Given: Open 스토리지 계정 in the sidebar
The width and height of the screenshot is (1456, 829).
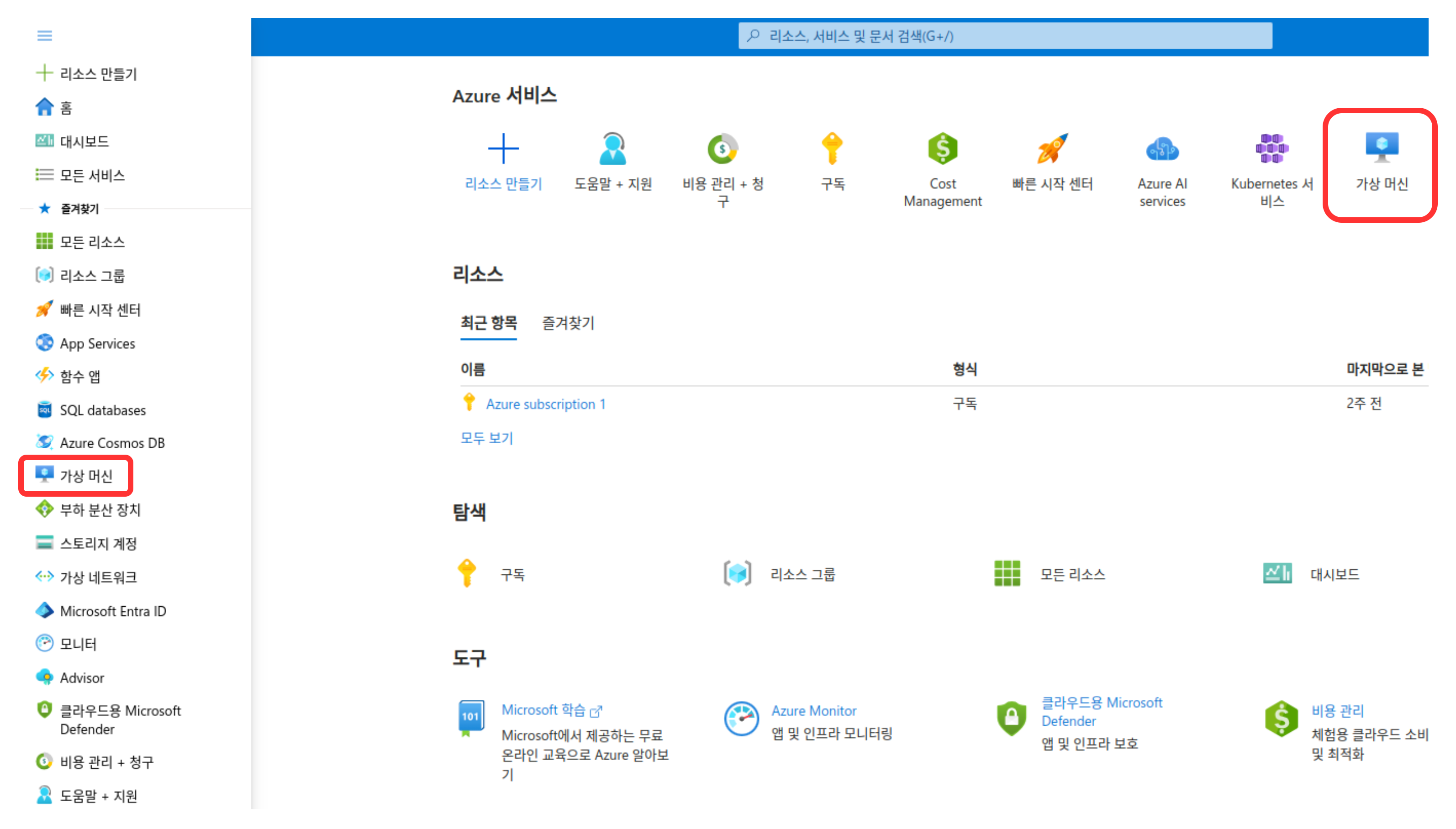Looking at the screenshot, I should click(x=87, y=543).
